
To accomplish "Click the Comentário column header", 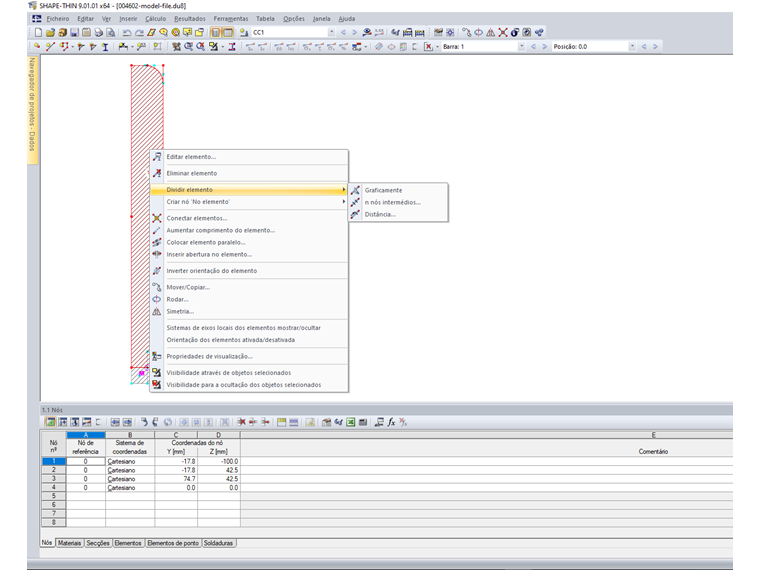I will click(x=653, y=451).
